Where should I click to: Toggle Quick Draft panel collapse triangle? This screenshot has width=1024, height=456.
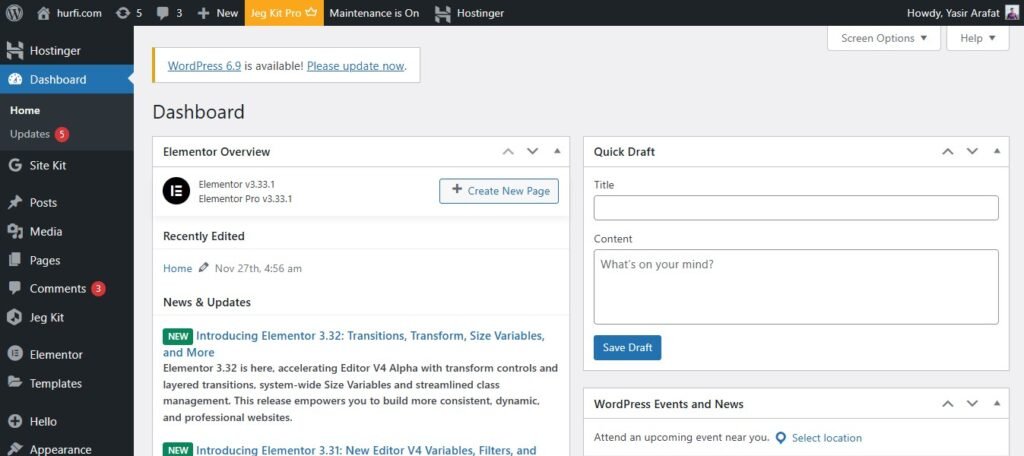(x=996, y=152)
